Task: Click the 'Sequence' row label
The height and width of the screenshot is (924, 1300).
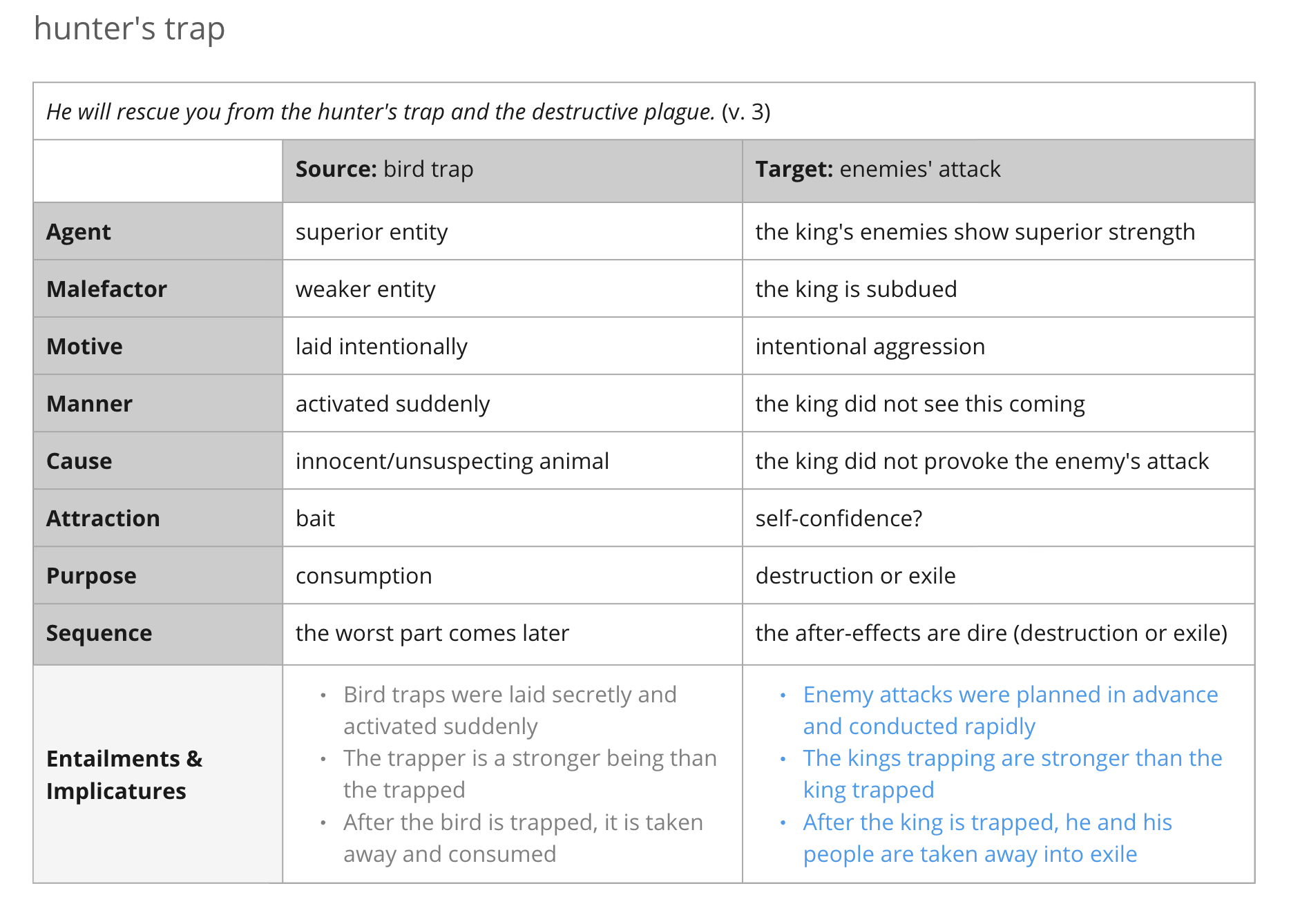Action: tap(99, 633)
